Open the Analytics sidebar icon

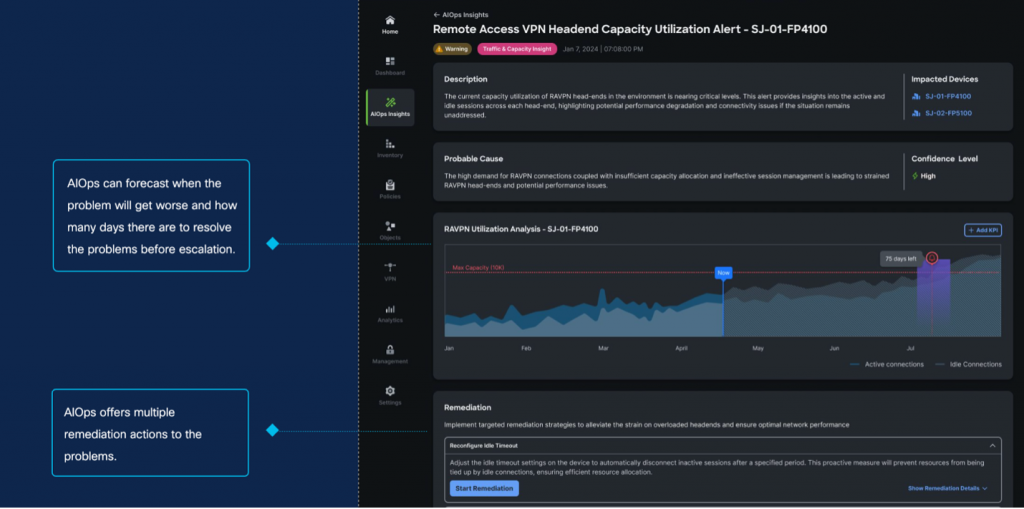[x=390, y=310]
